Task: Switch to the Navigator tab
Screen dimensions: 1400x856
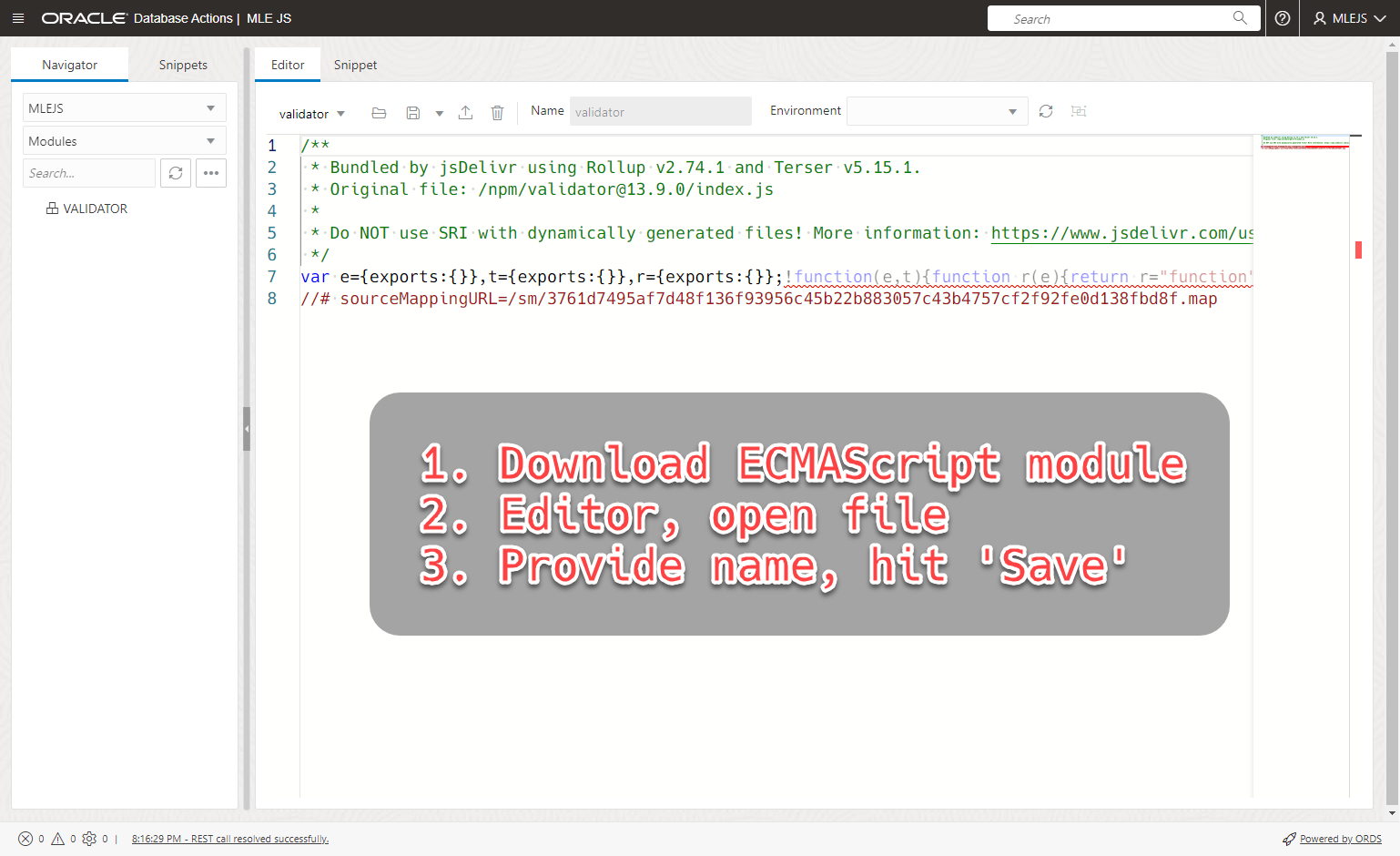Action: [x=69, y=65]
